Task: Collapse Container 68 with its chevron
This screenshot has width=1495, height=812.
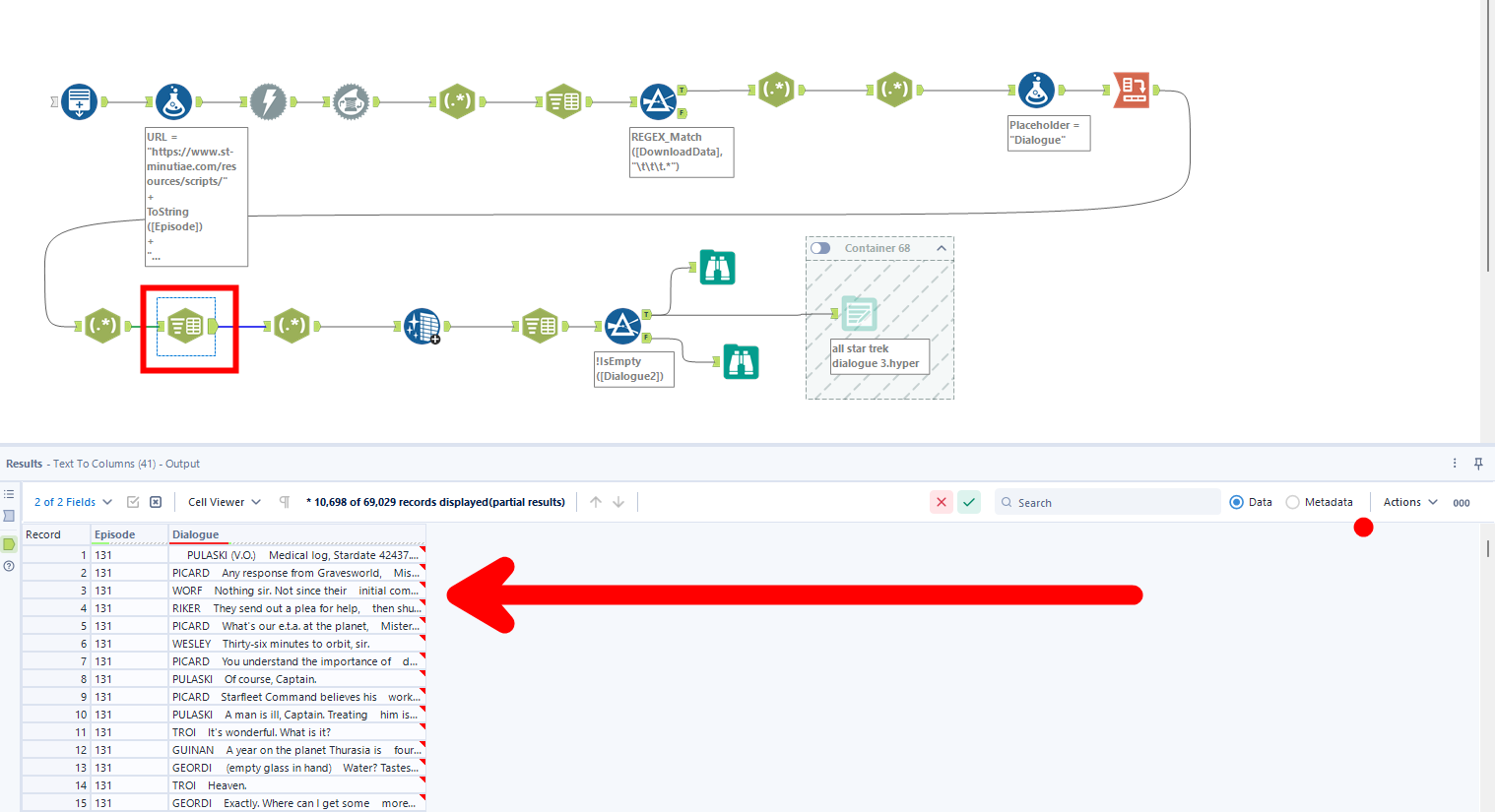Action: [x=942, y=248]
